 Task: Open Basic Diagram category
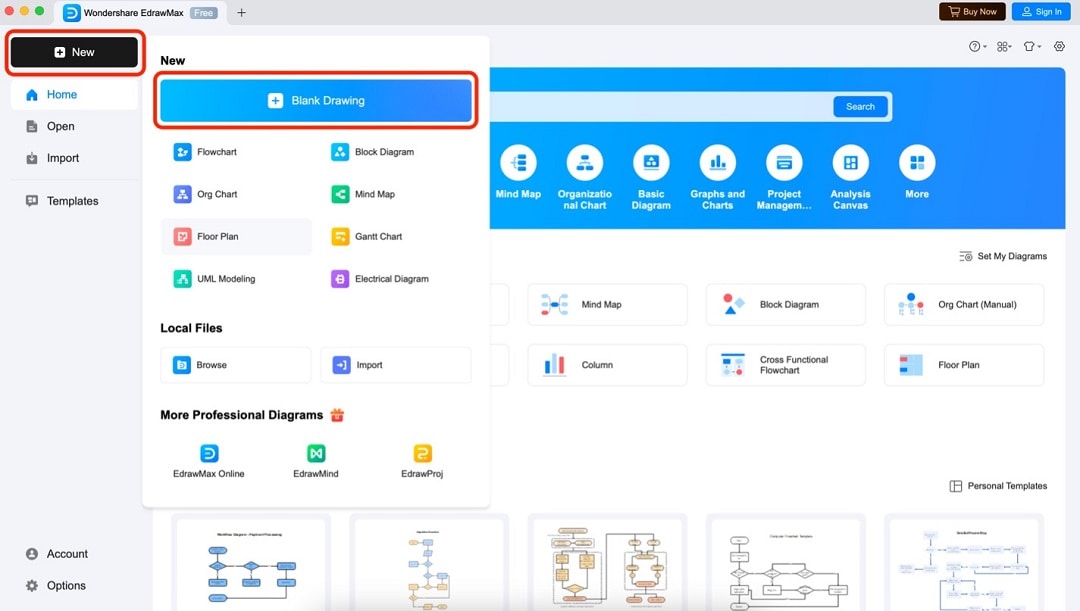pyautogui.click(x=651, y=178)
